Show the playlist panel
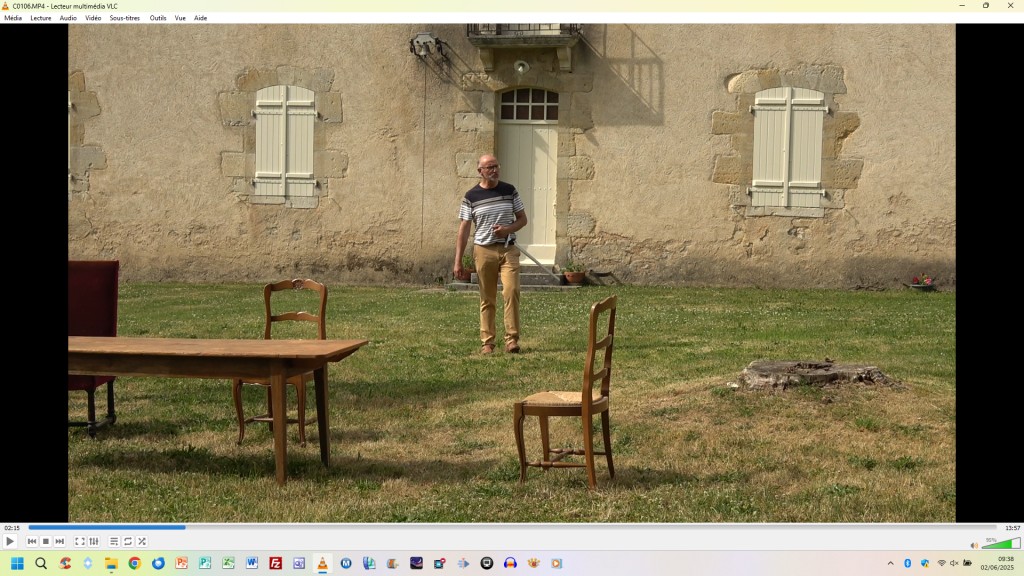Screen dimensions: 1024x576 (x=114, y=541)
